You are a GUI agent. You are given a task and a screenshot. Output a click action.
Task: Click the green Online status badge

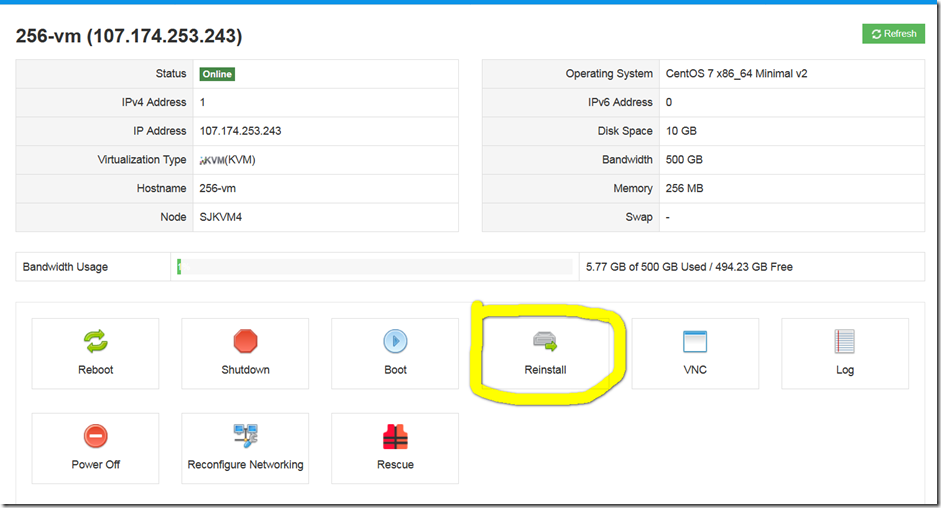[x=217, y=74]
